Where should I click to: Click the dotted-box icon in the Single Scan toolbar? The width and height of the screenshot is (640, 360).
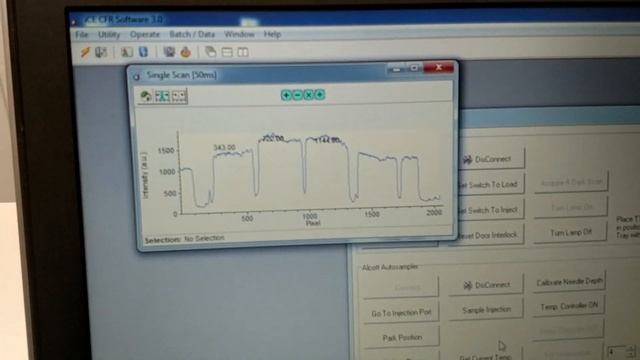tap(179, 96)
